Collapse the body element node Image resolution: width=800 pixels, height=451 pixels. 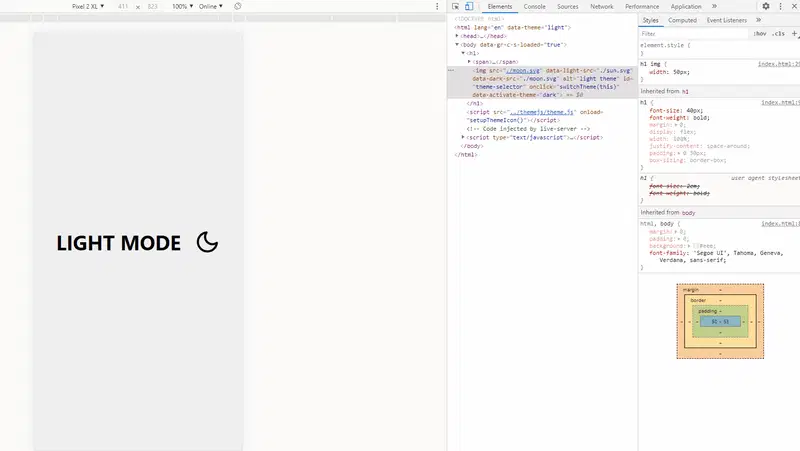457,44
